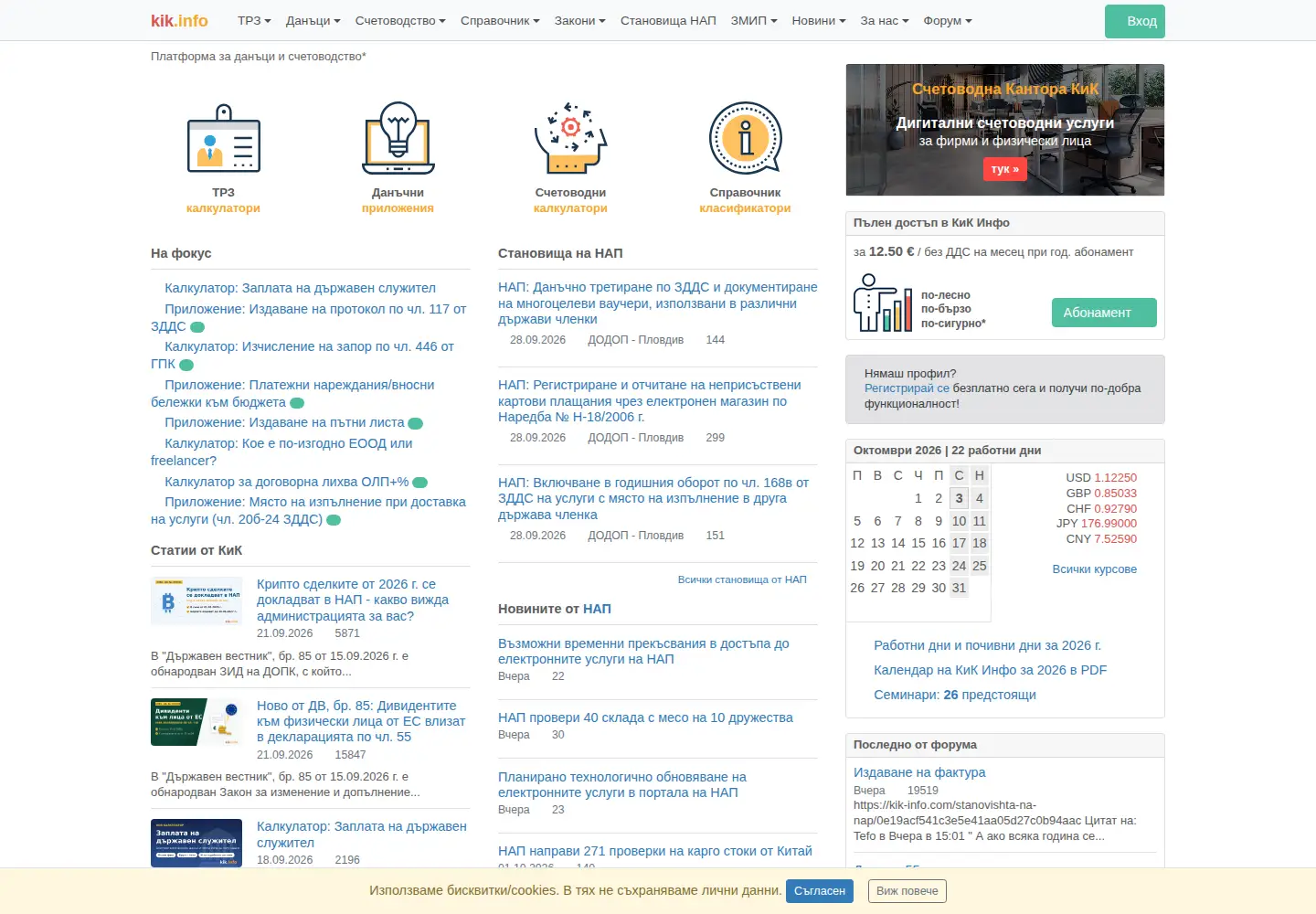Open НАП неприсъствени картови плащания opinion
This screenshot has width=1316, height=914.
tap(649, 400)
